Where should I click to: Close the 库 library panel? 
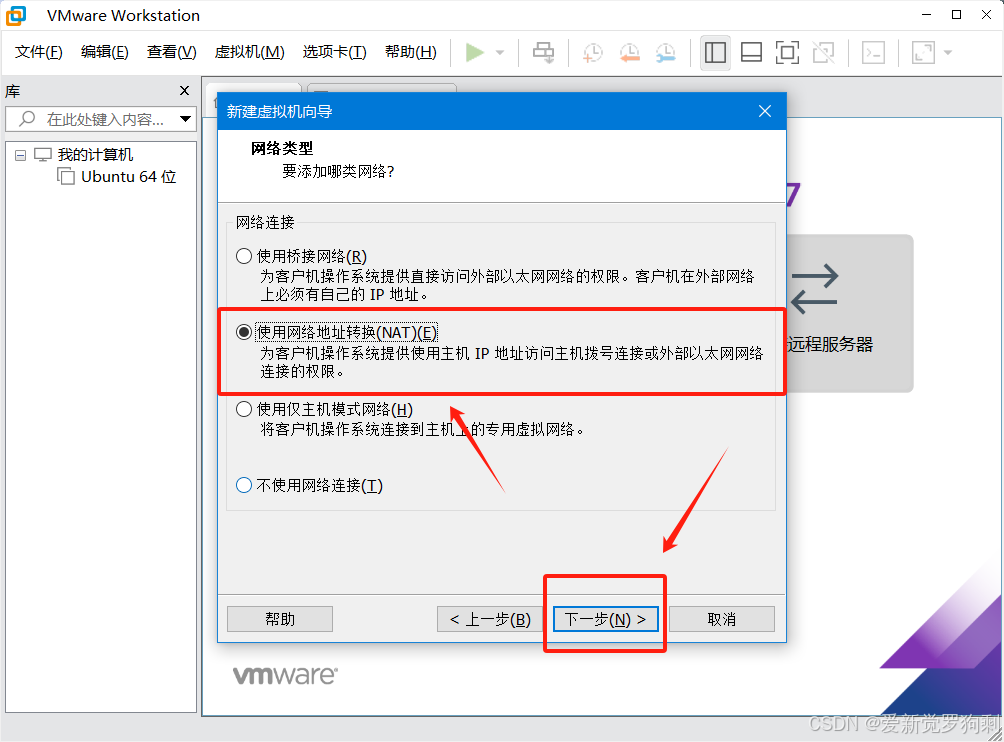click(x=184, y=91)
